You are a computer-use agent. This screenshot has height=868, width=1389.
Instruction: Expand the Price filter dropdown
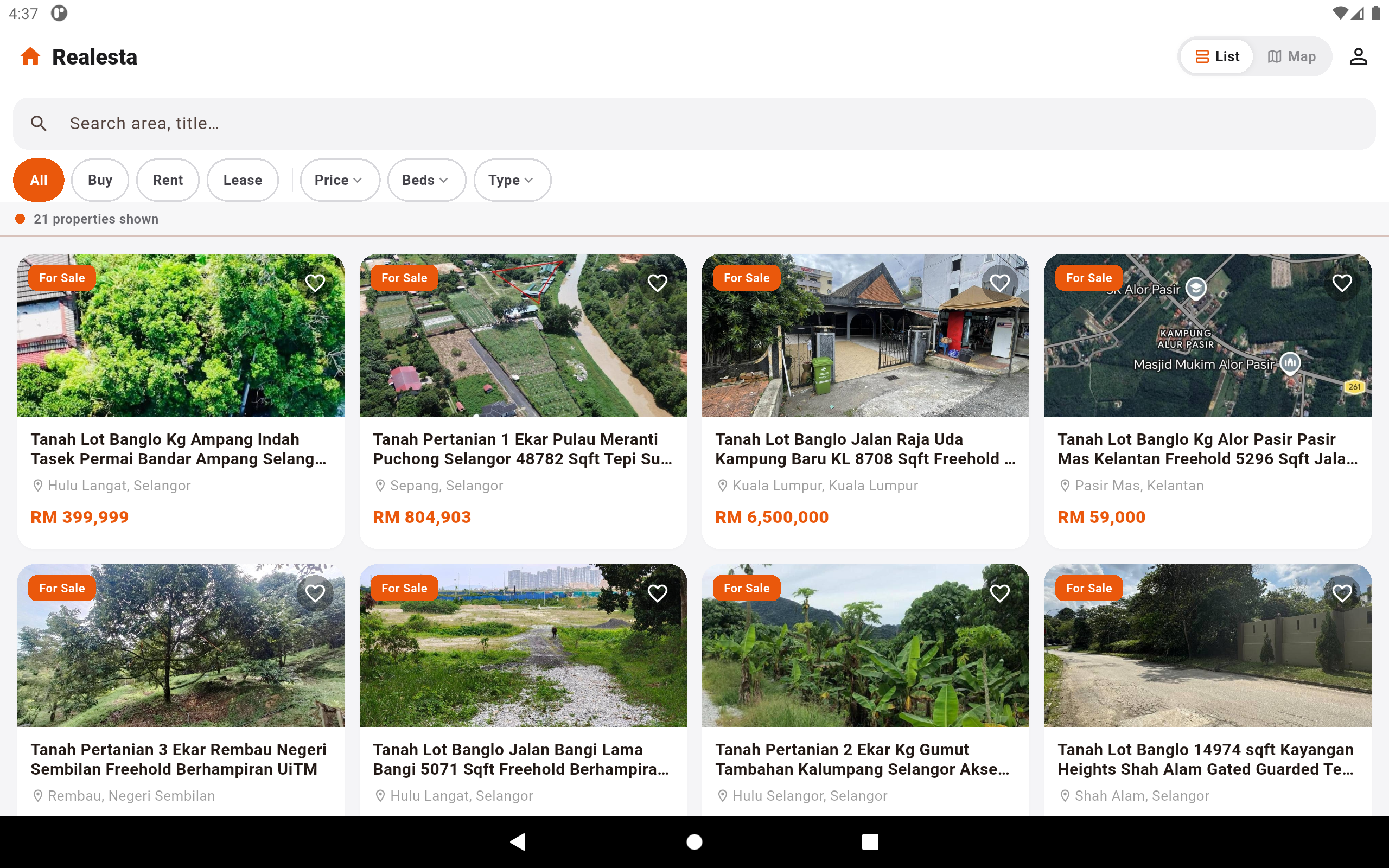coord(340,180)
